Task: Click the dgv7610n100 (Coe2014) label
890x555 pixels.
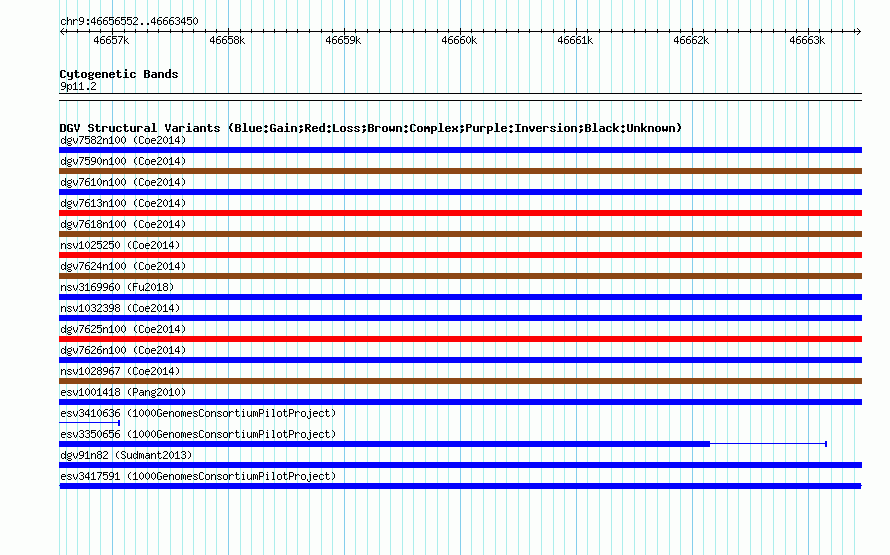Action: click(123, 182)
